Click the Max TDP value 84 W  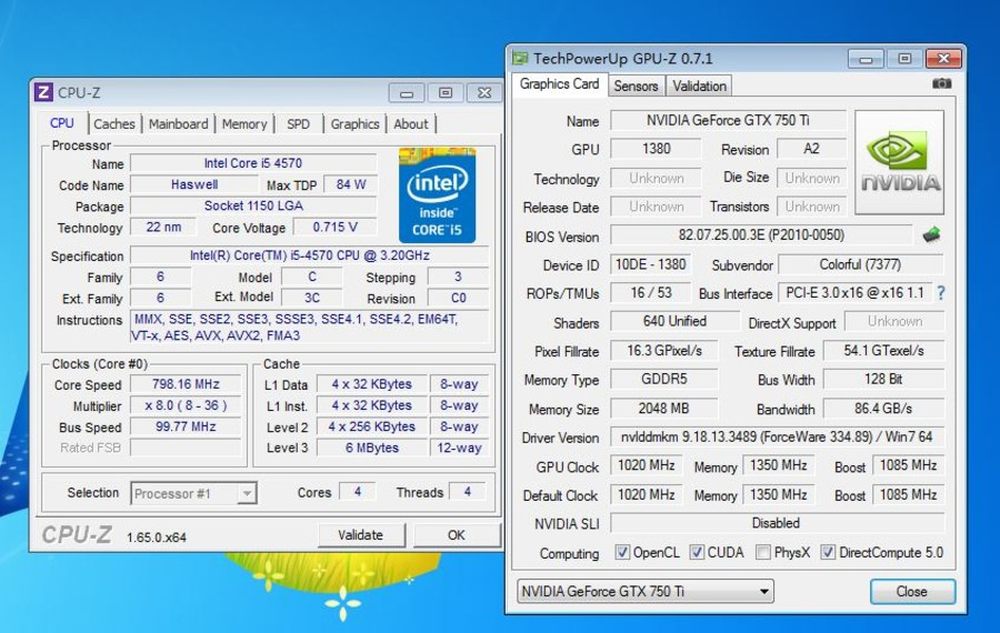[x=351, y=184]
